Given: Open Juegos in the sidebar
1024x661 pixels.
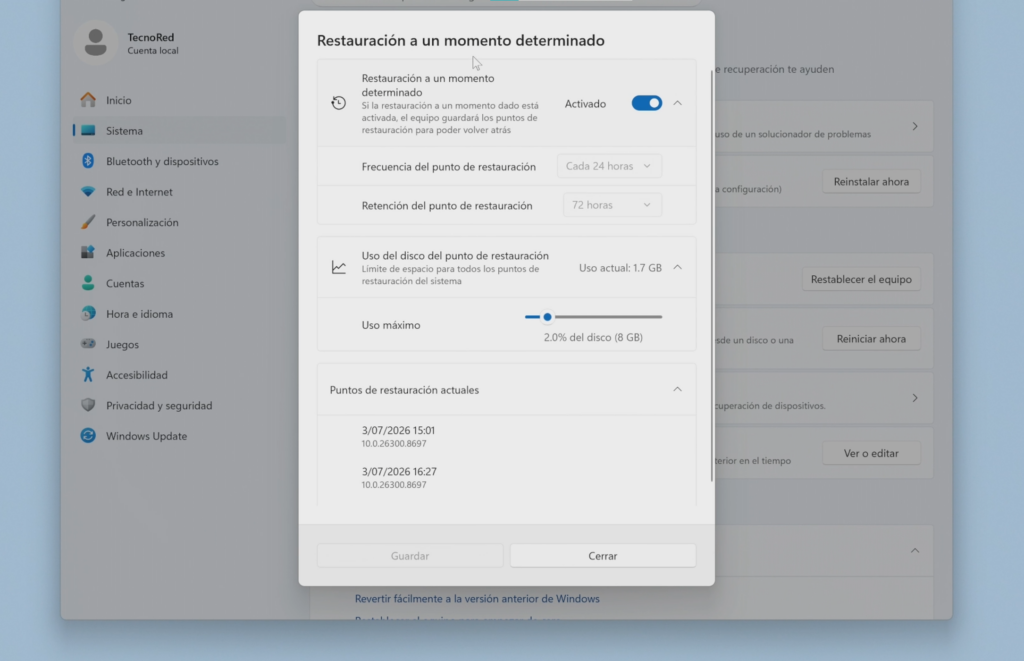Looking at the screenshot, I should coord(180,344).
